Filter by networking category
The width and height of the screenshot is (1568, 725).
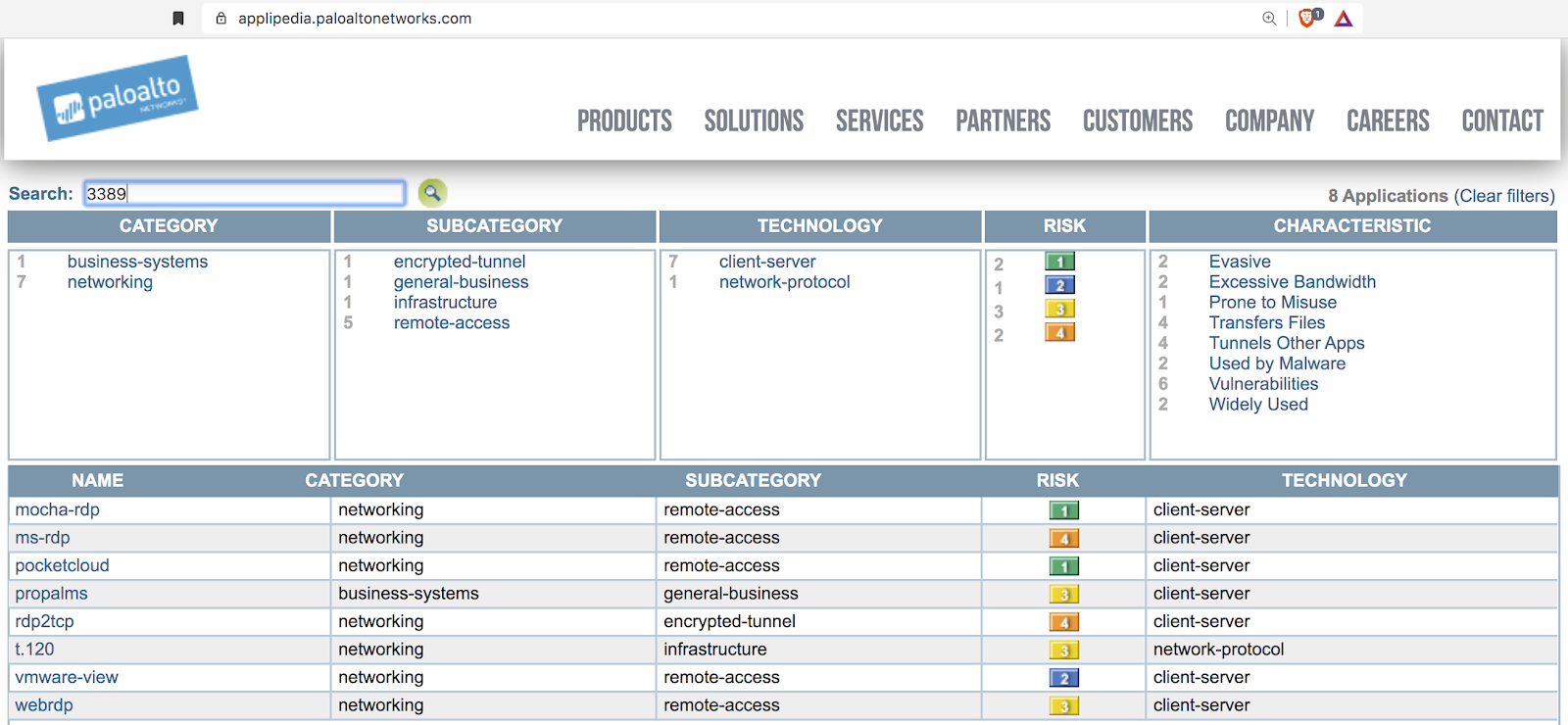(x=110, y=282)
